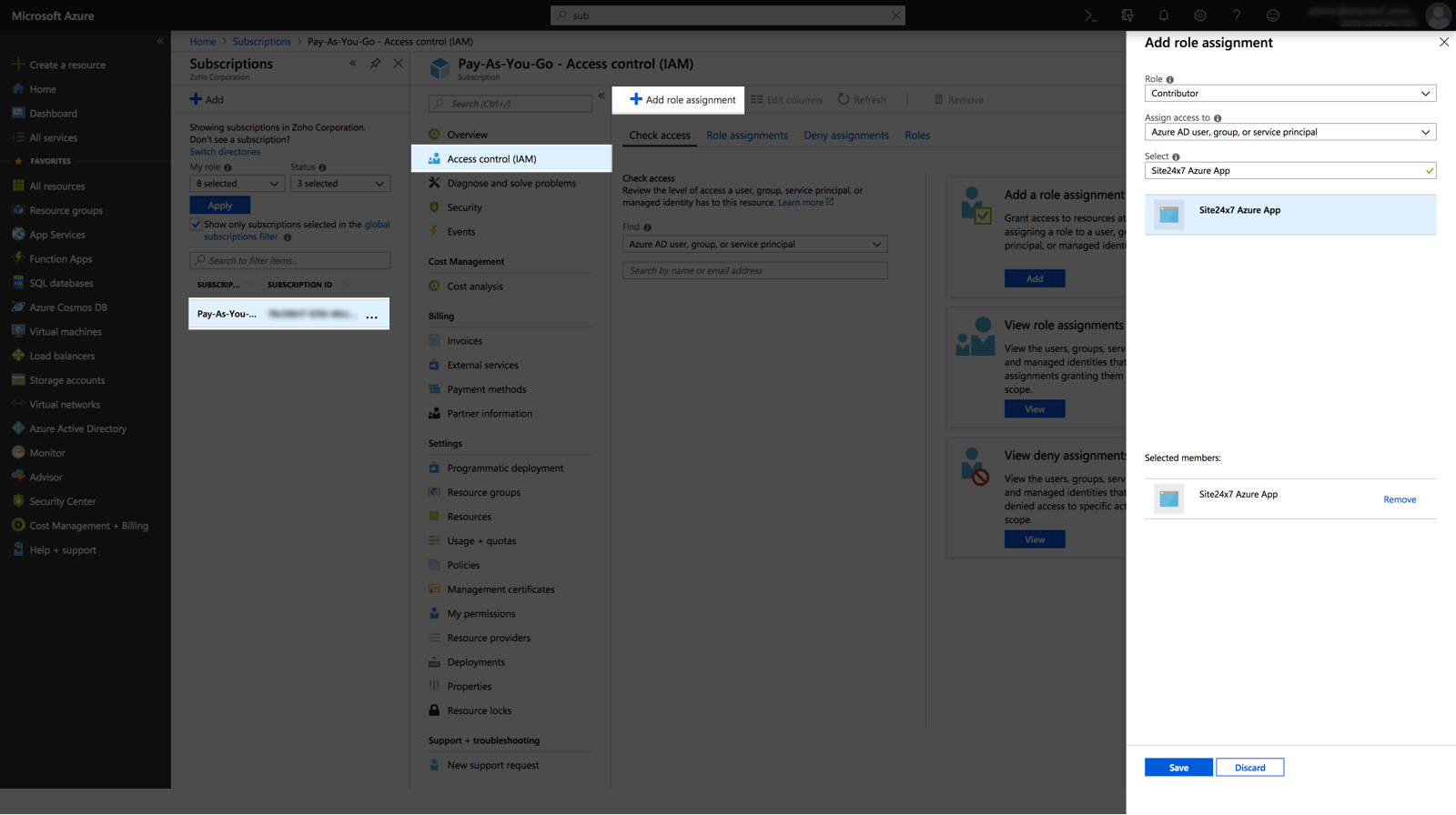Select Site24x7 Azure App search result

[1290, 215]
